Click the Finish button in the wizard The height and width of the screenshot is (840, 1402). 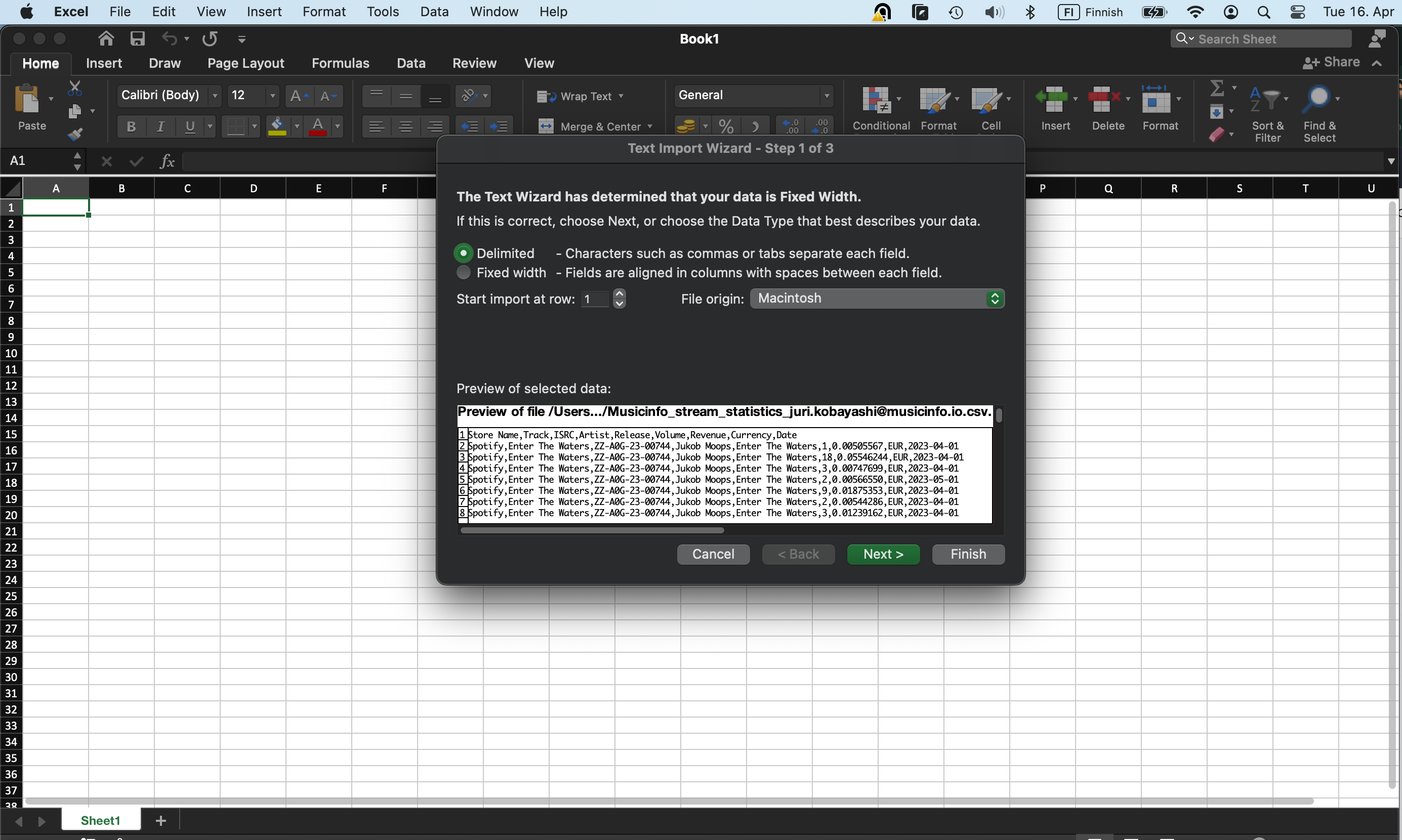coord(968,554)
